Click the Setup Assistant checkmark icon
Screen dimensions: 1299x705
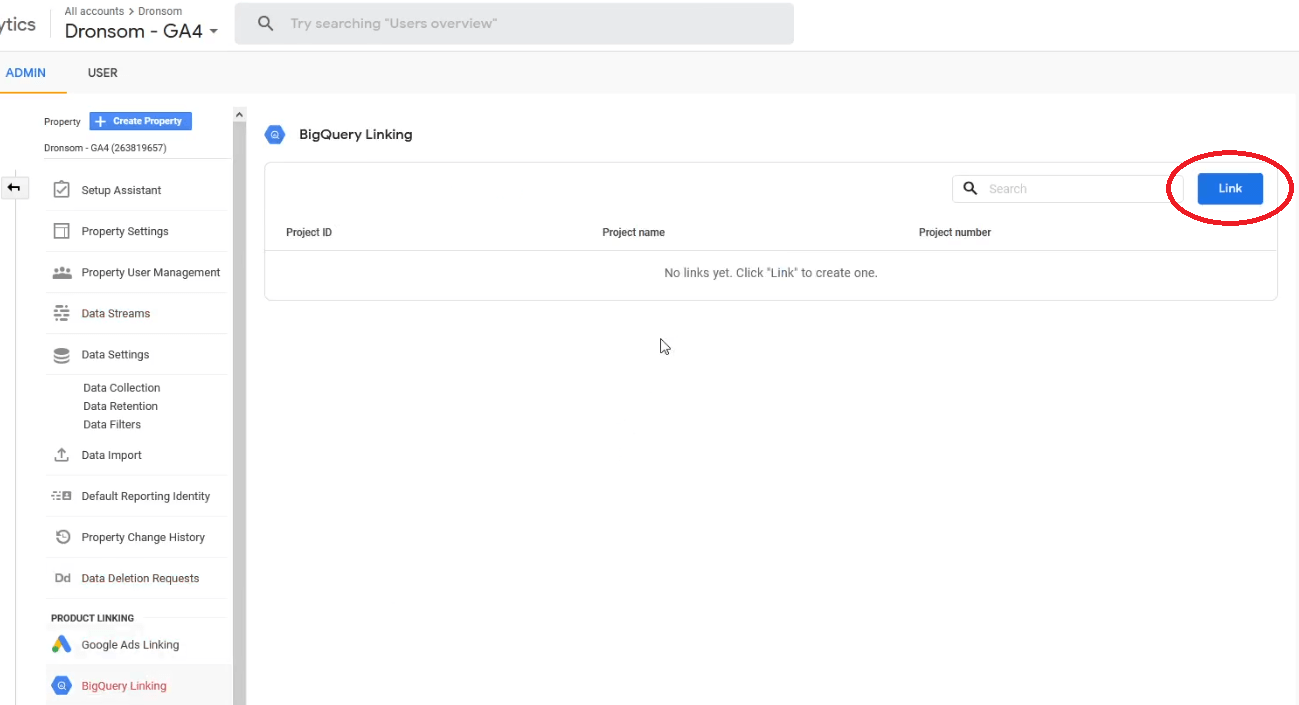tap(62, 190)
